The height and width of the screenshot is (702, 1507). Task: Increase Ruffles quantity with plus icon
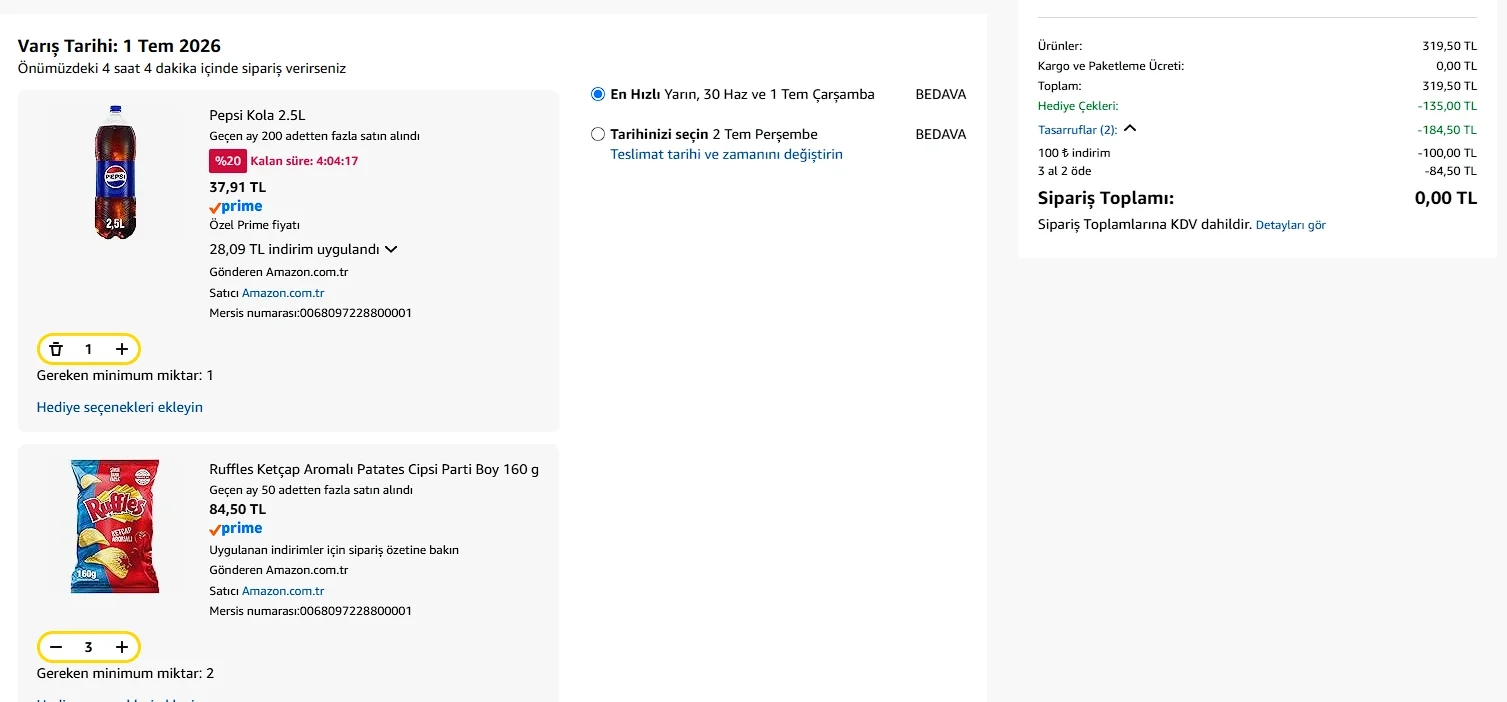pos(122,647)
